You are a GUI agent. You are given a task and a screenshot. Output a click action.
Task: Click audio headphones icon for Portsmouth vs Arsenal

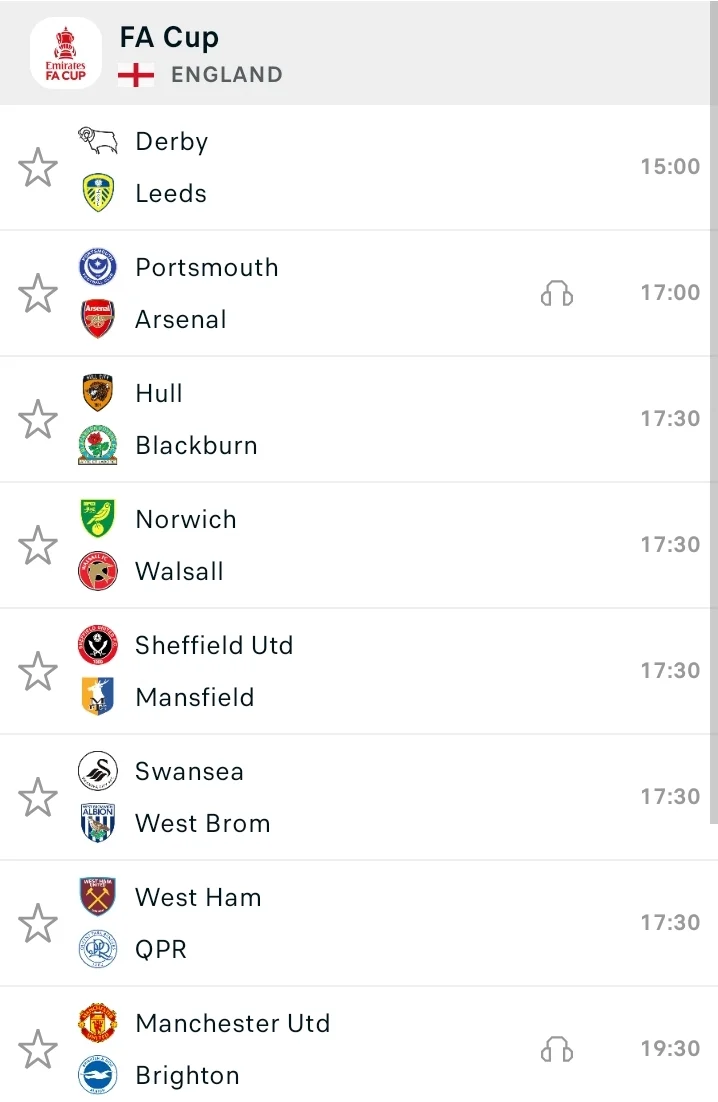[557, 293]
